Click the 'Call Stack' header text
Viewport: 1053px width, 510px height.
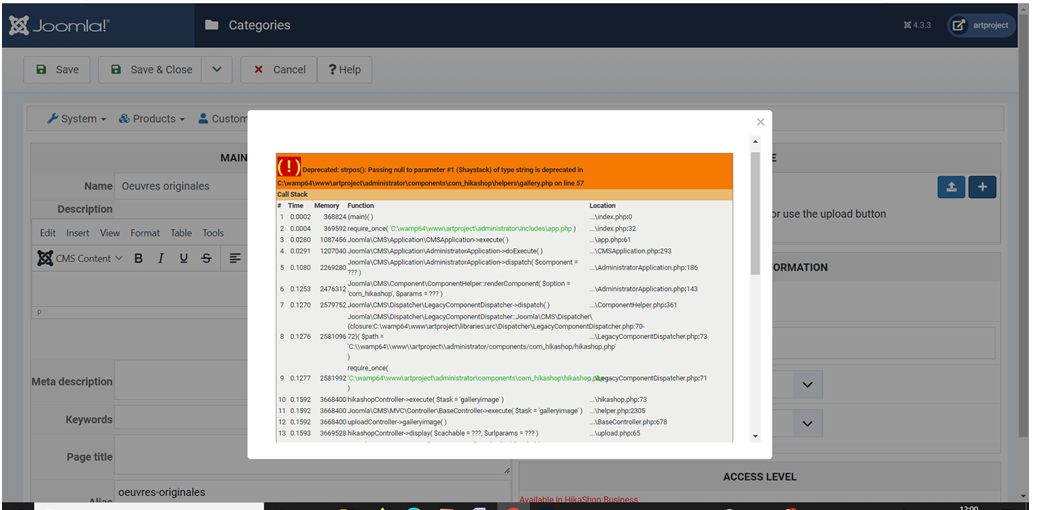[x=292, y=194]
